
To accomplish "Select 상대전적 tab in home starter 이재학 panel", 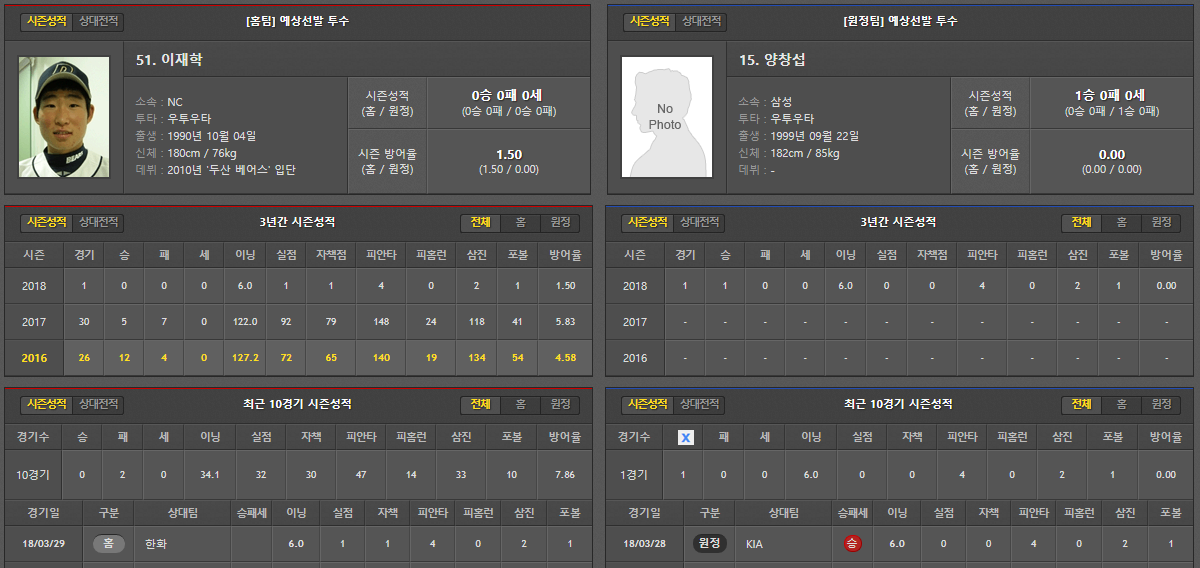I will (98, 22).
